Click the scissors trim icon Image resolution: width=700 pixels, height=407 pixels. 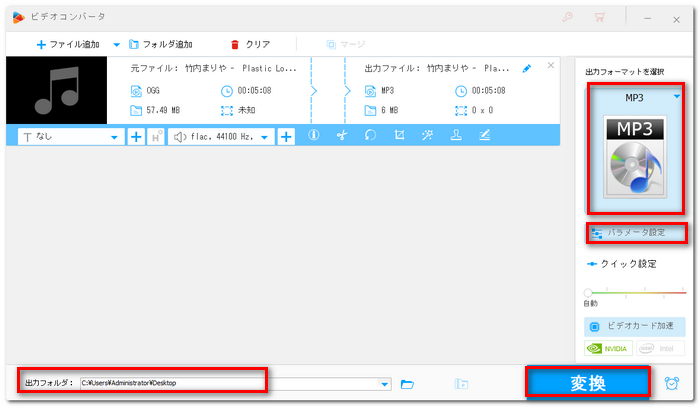(341, 136)
